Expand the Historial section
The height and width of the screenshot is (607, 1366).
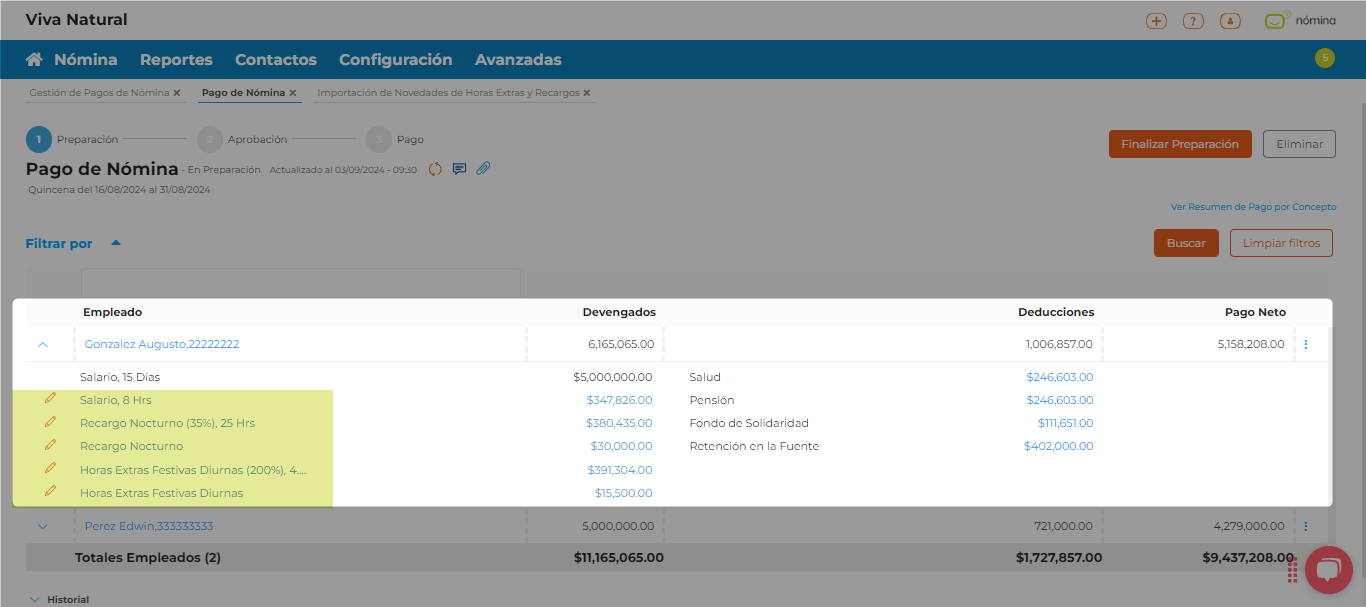35,600
